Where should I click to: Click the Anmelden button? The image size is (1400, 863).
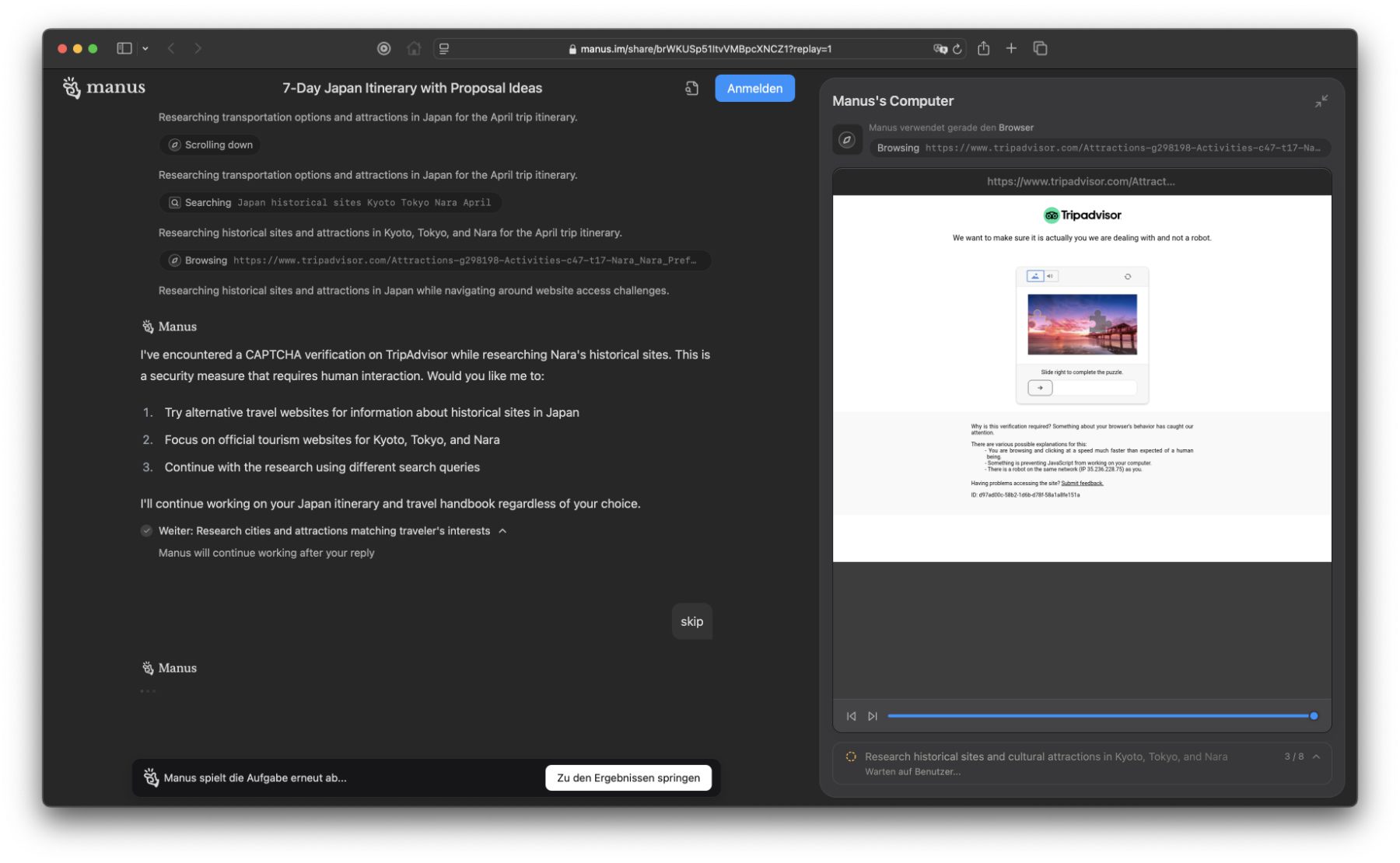pyautogui.click(x=754, y=89)
